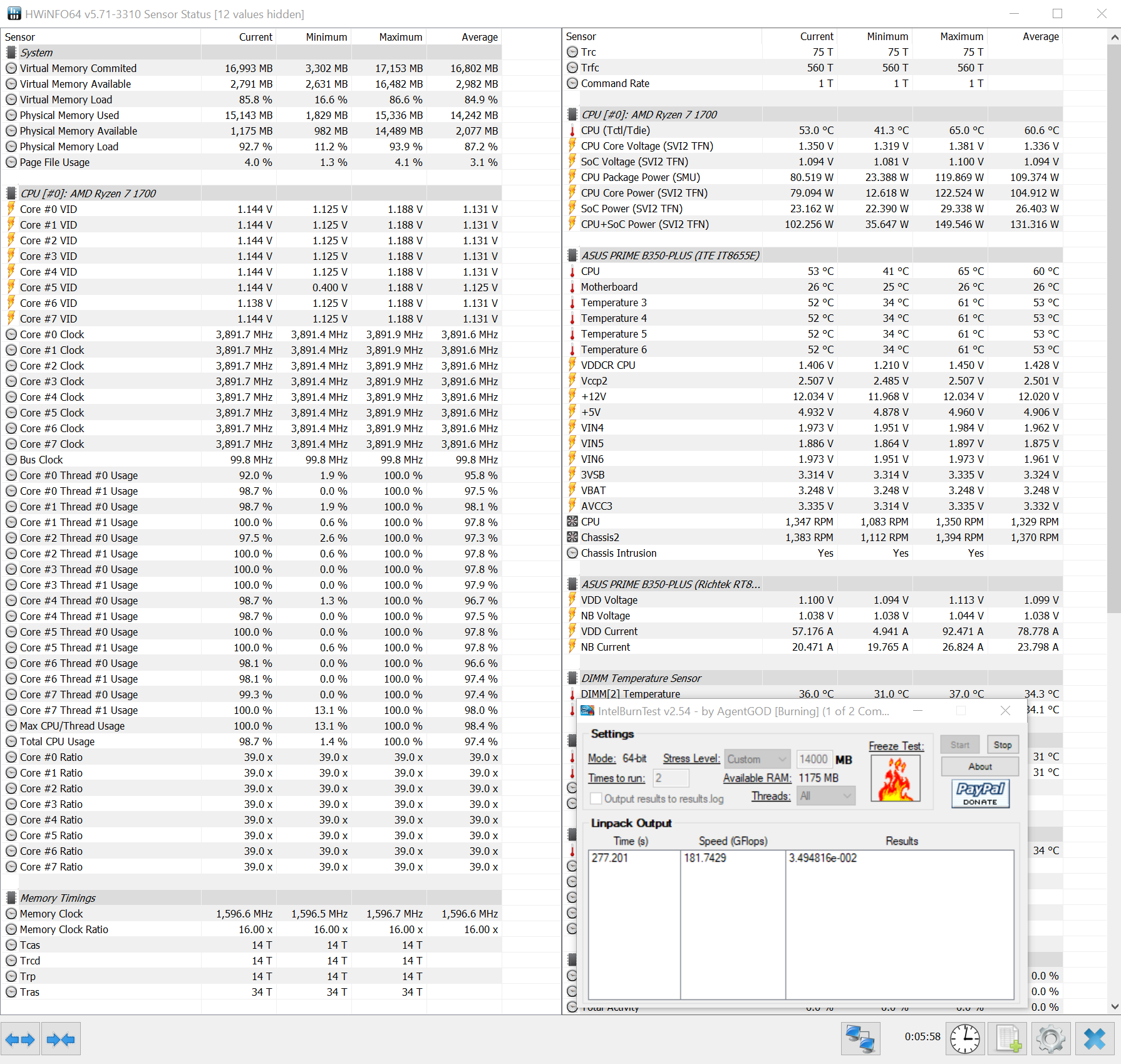1121x1064 pixels.
Task: Click the Start button in IntelBurnTest
Action: [960, 745]
